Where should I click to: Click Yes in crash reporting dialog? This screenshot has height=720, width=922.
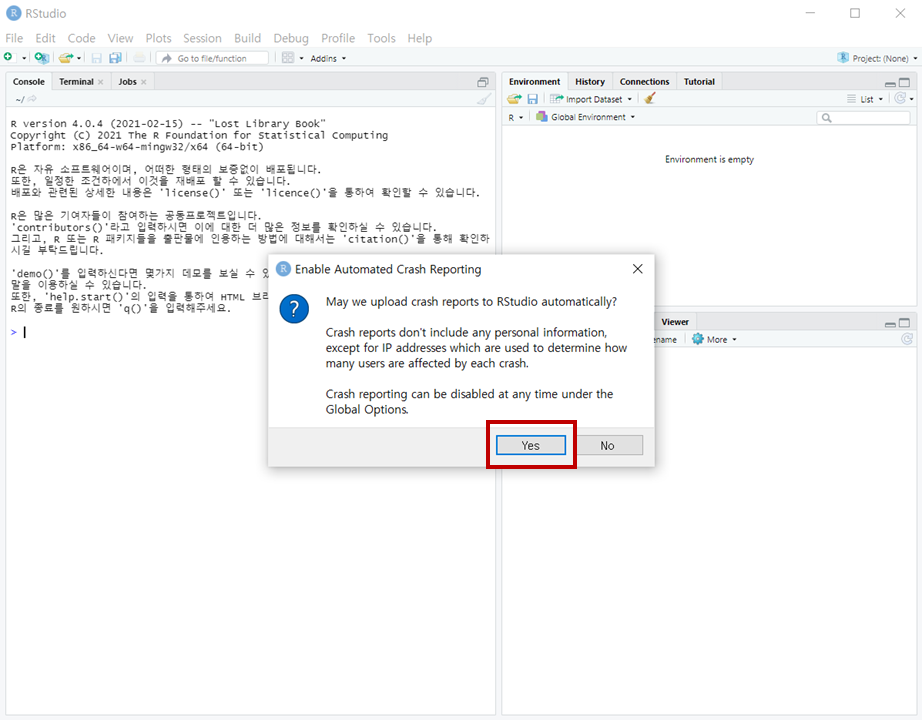point(530,445)
